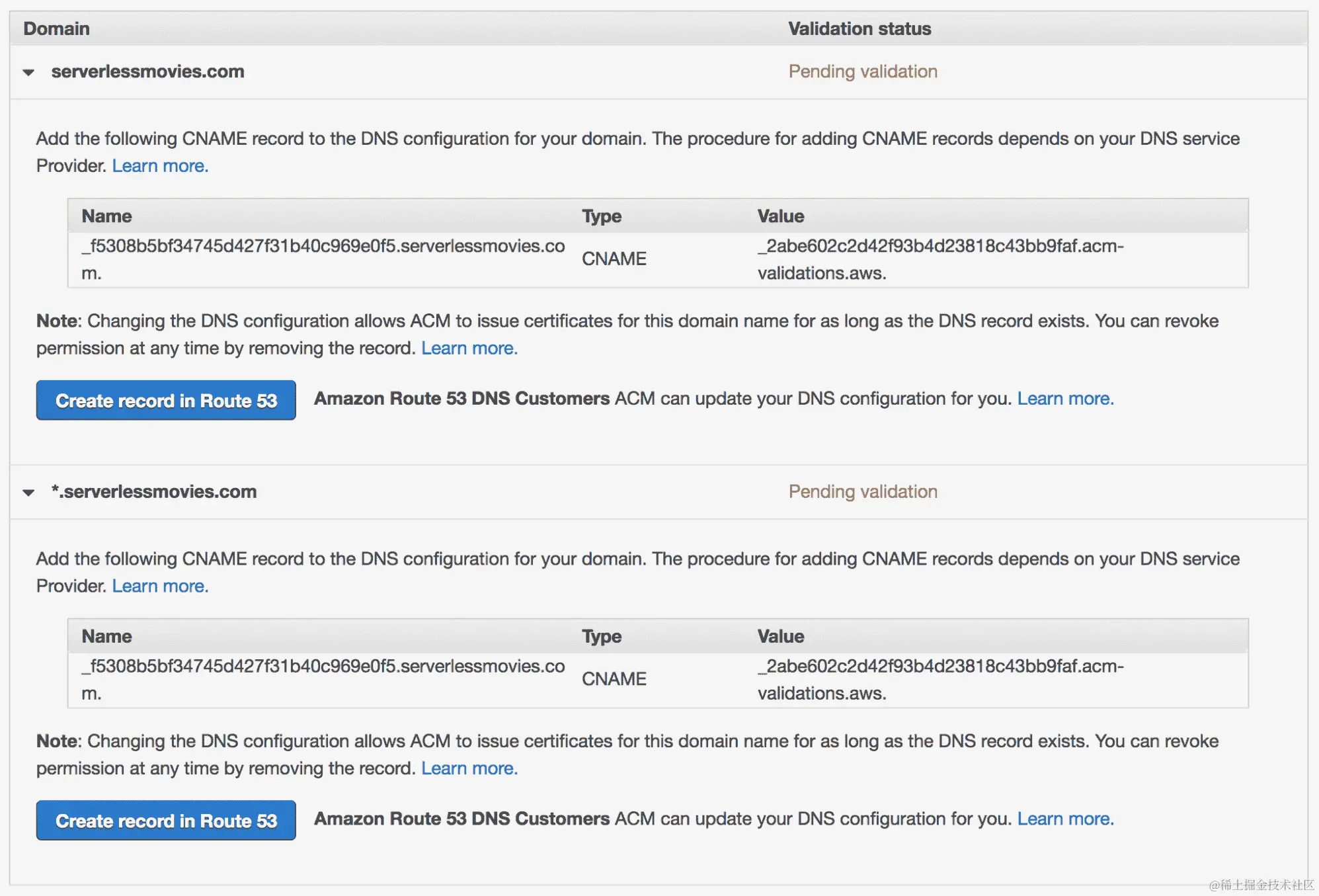
Task: Select first CNAME record name value
Action: tap(323, 247)
